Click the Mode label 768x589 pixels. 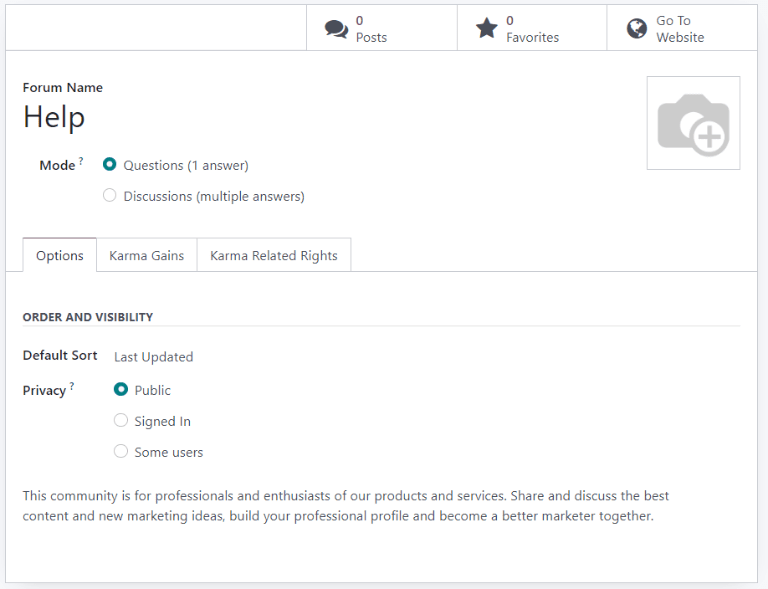[57, 165]
